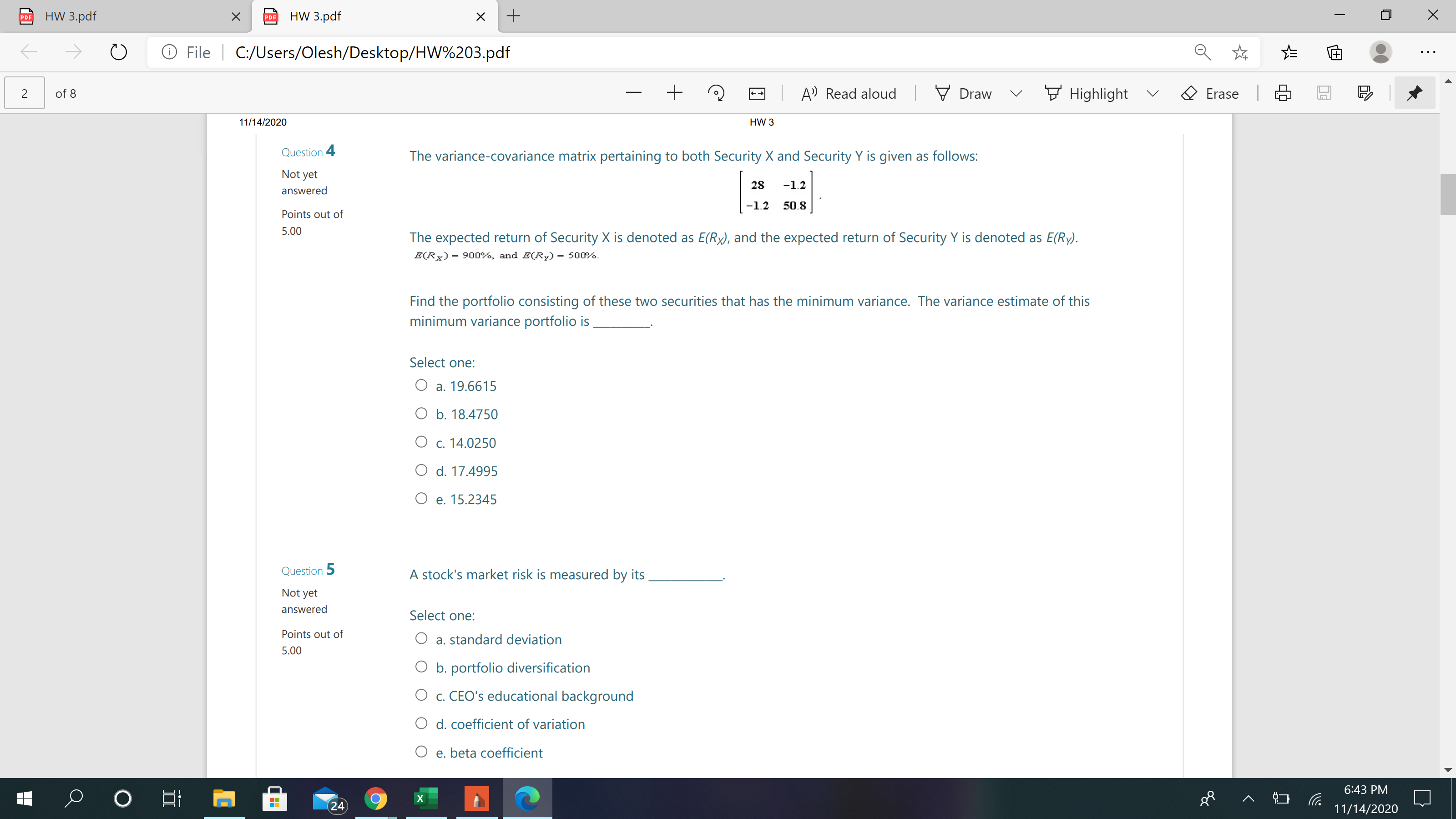The width and height of the screenshot is (1456, 819).
Task: Refresh the current page
Action: click(118, 52)
